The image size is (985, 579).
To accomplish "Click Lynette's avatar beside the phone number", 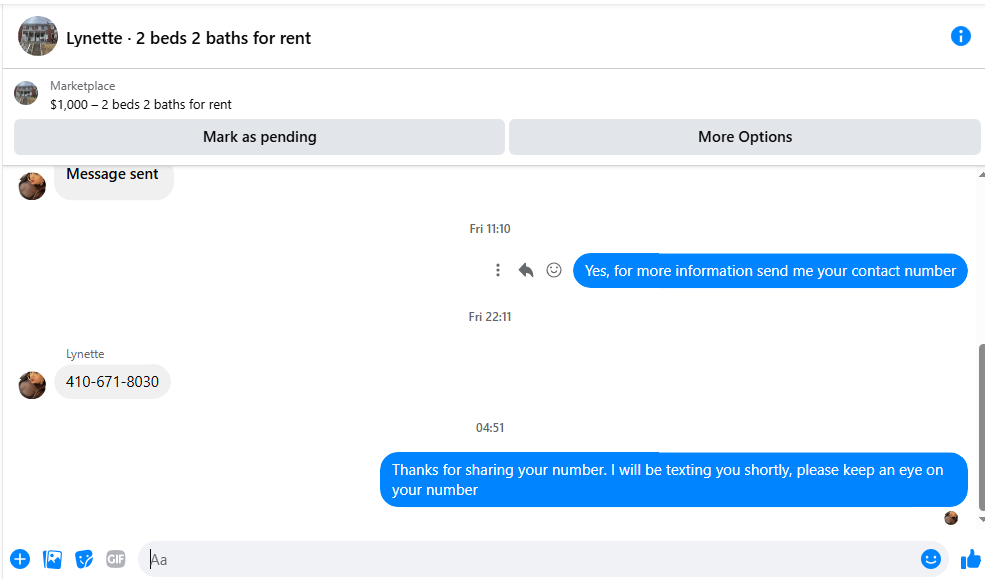I will tap(32, 384).
